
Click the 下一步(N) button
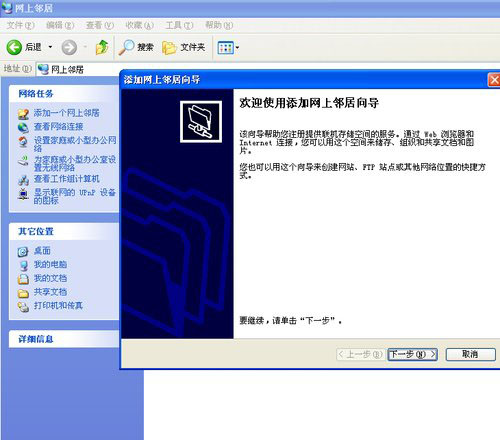click(413, 354)
